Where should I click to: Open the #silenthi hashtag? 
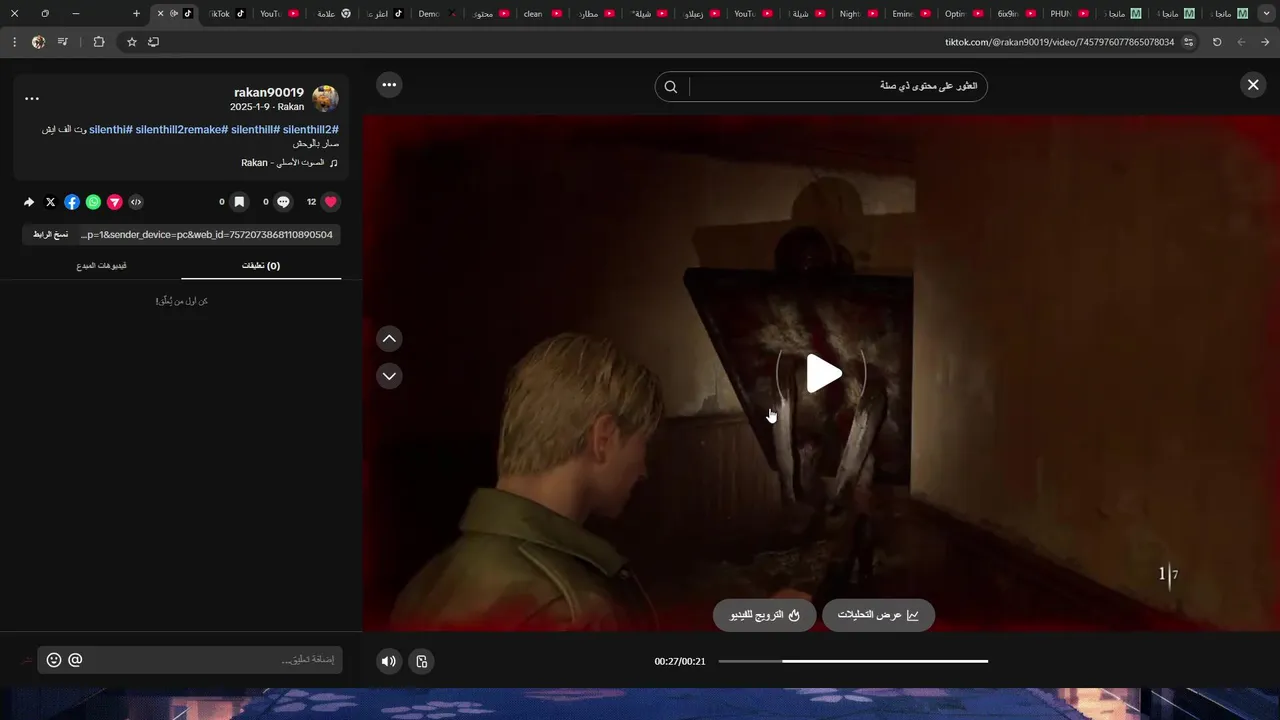pyautogui.click(x=110, y=130)
